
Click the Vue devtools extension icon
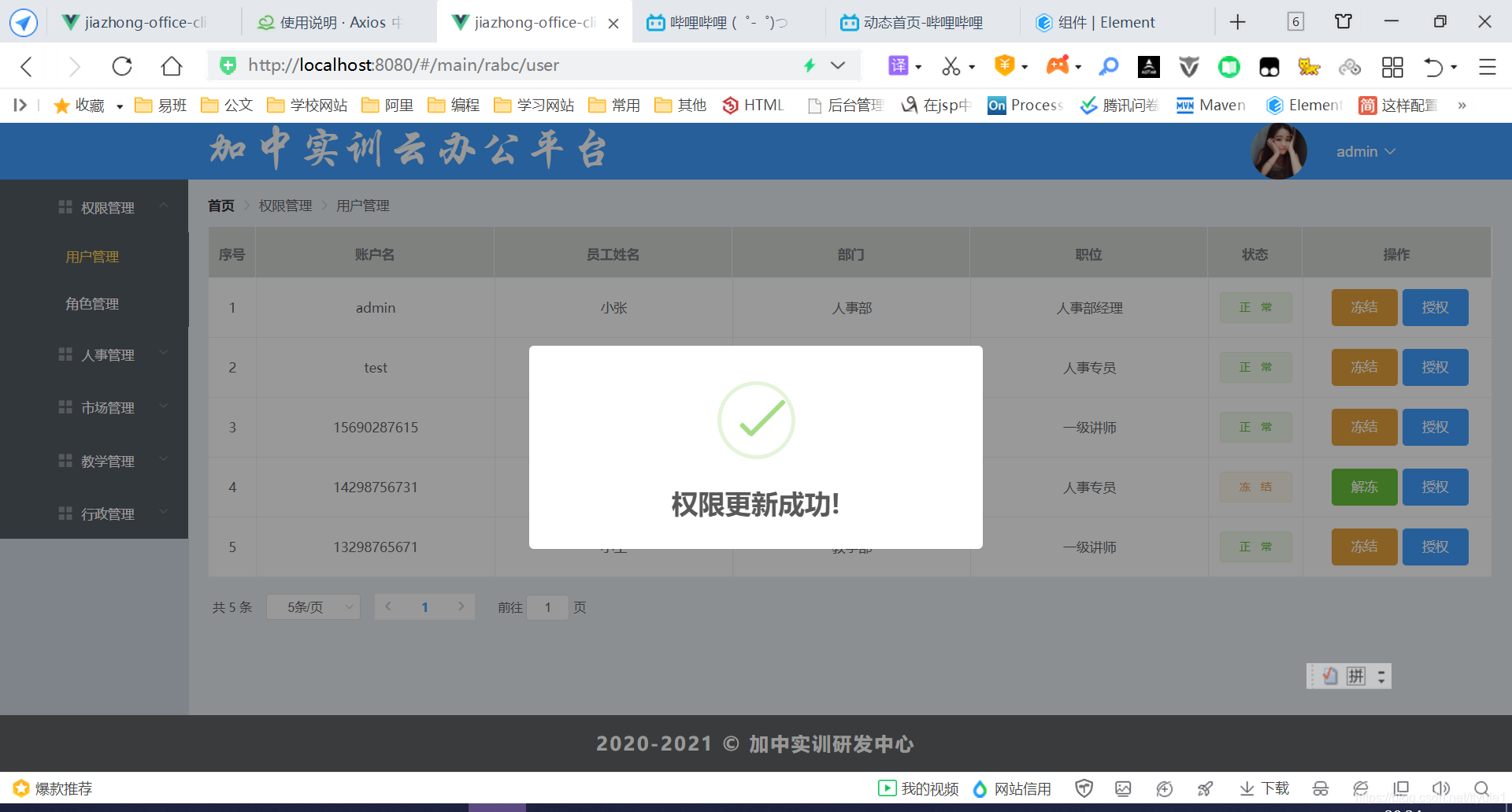coord(1188,67)
